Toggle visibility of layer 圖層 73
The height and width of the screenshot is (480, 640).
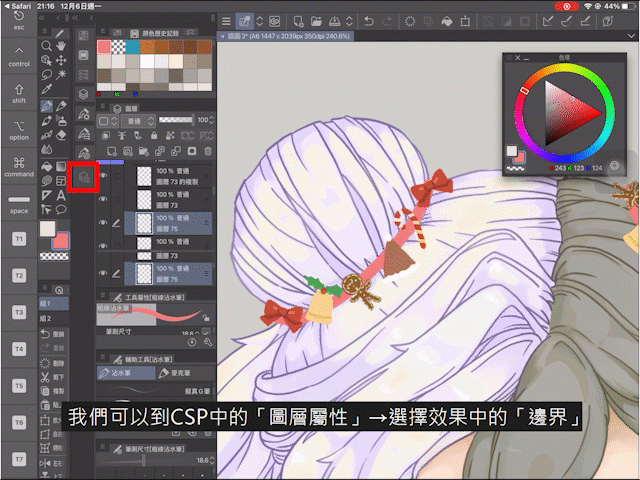[103, 199]
